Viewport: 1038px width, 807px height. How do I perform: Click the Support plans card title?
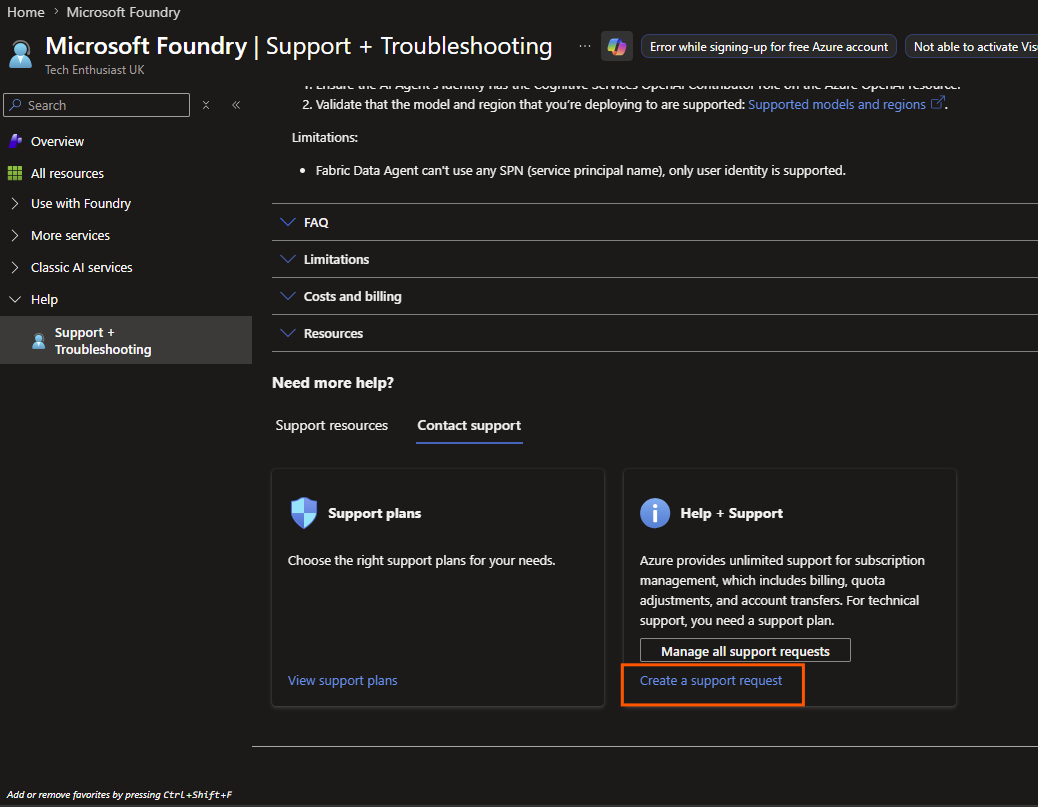[375, 513]
